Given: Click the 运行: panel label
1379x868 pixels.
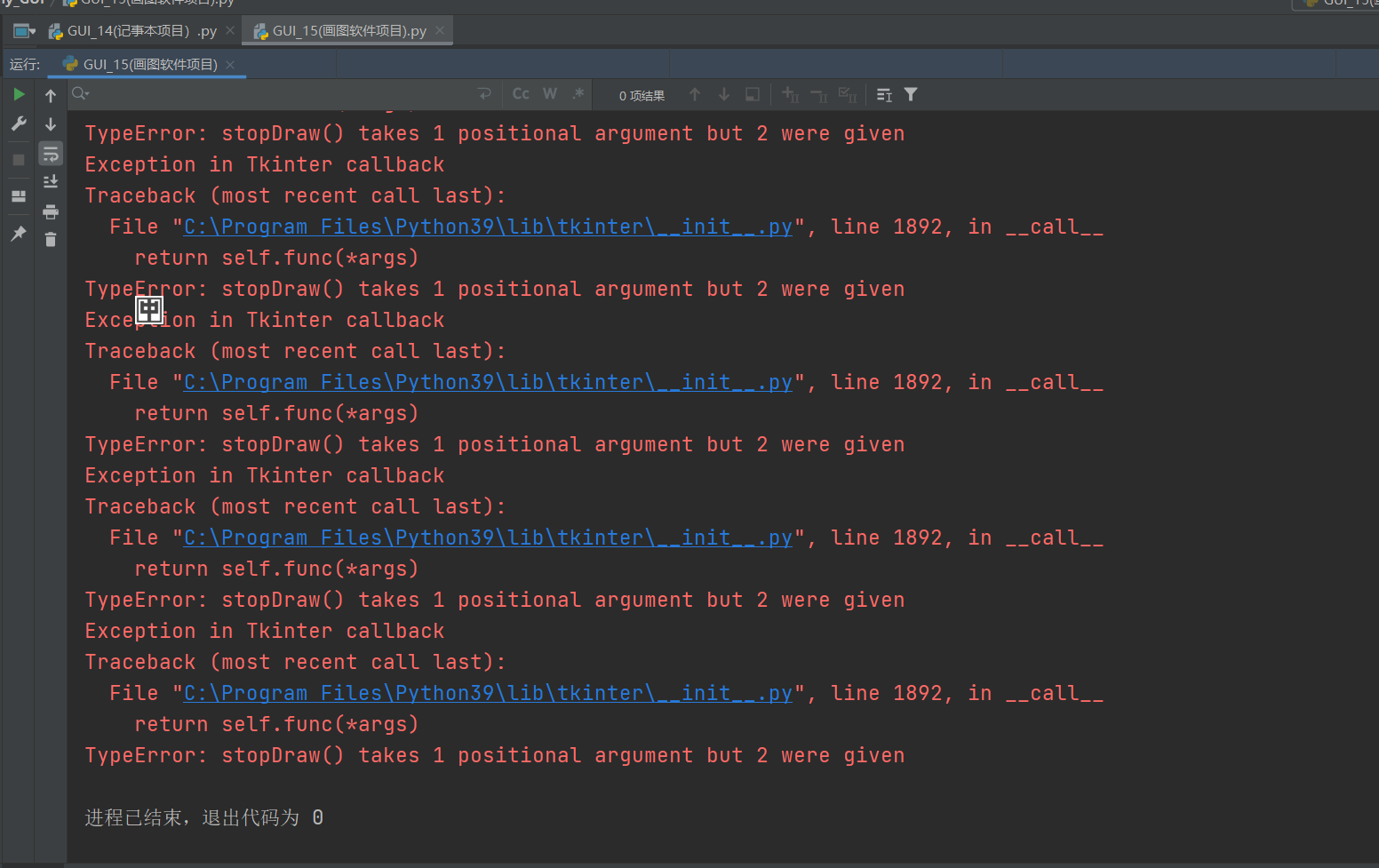Looking at the screenshot, I should pos(25,65).
